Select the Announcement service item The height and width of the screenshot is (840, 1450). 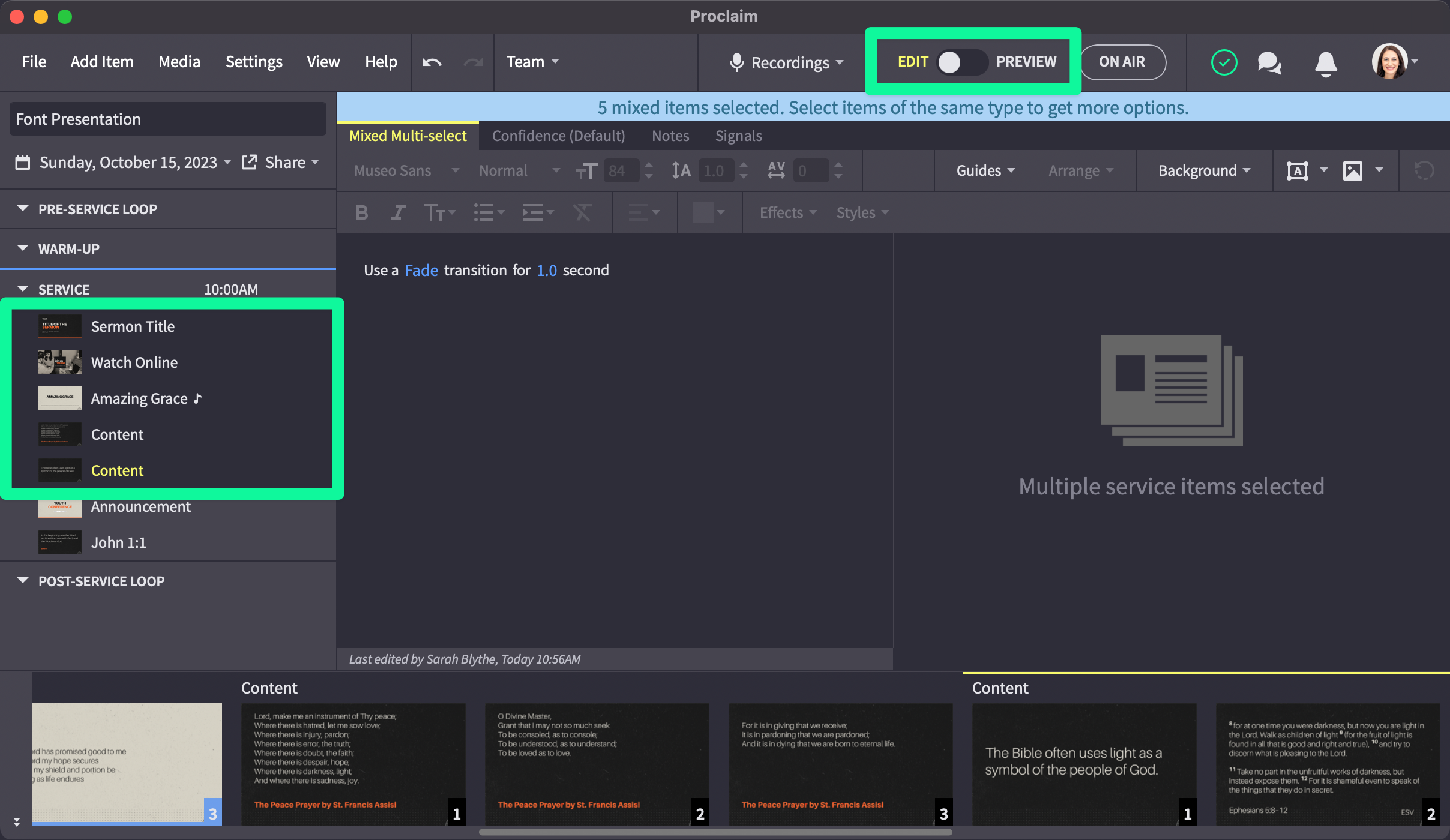[x=168, y=508]
